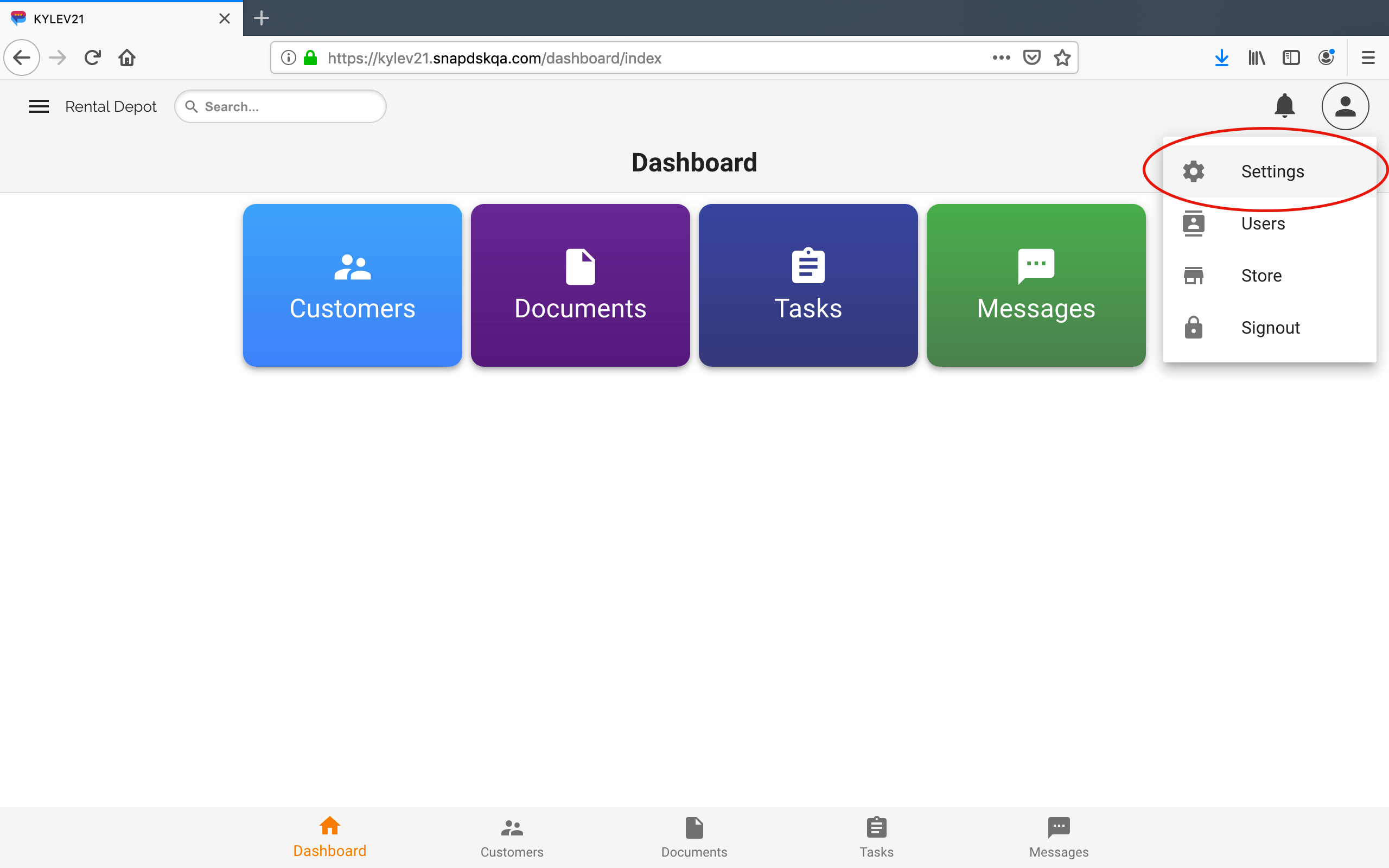Choose Store in the user menu
Screen dimensions: 1389x868
1261,276
